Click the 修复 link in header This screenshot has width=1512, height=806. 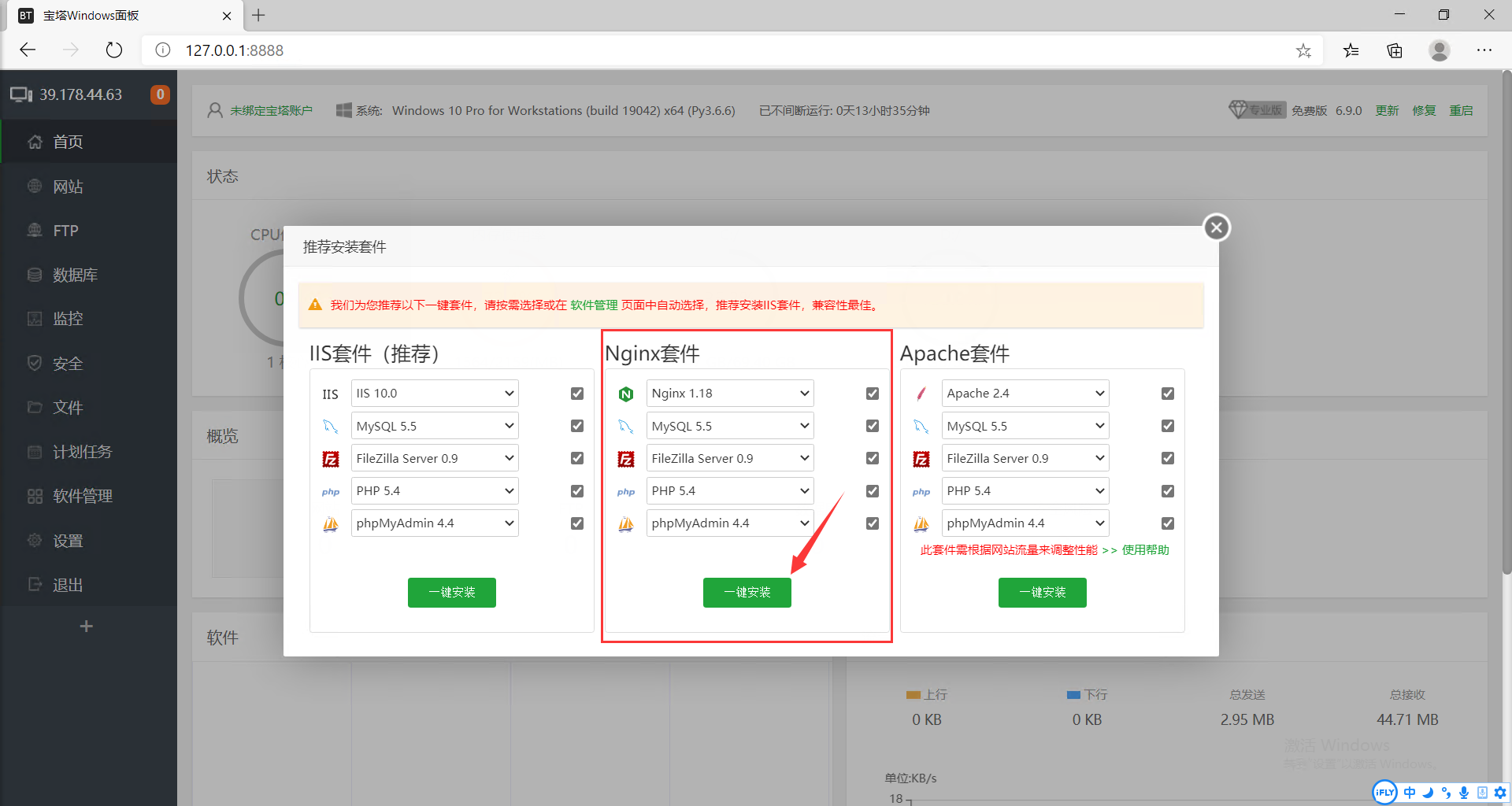1425,111
